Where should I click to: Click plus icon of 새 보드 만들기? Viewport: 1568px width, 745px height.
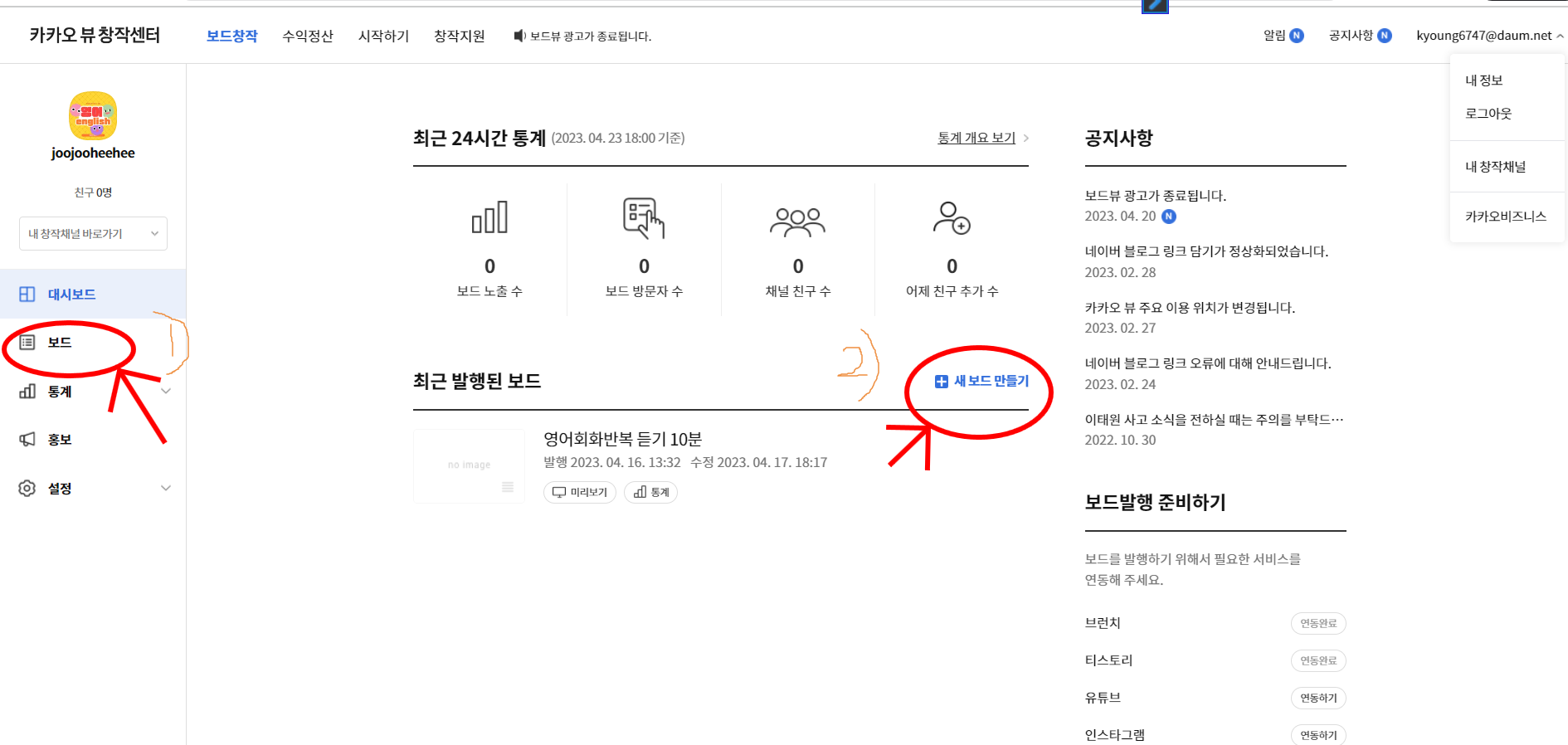[942, 382]
